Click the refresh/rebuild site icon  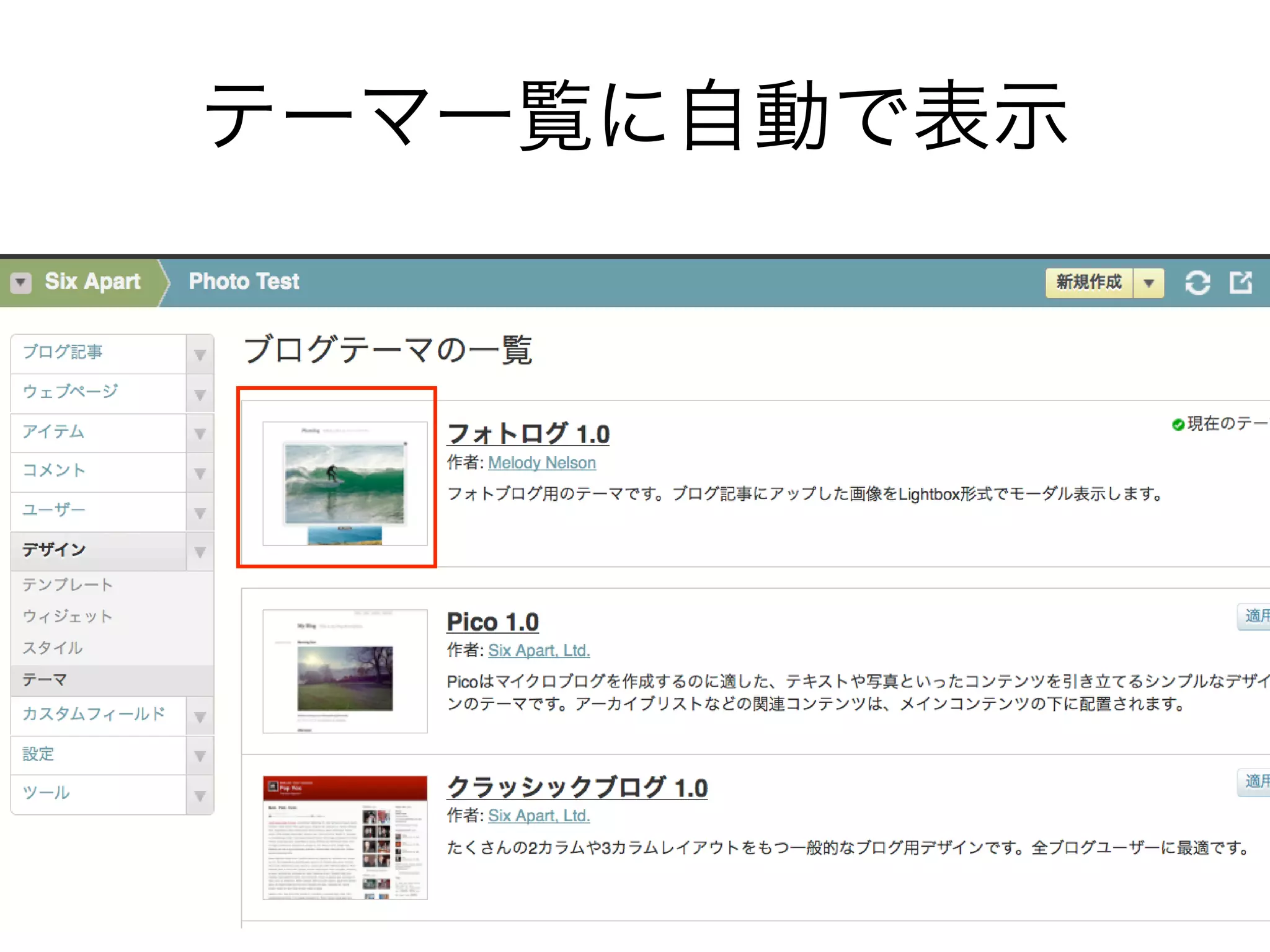(x=1197, y=283)
